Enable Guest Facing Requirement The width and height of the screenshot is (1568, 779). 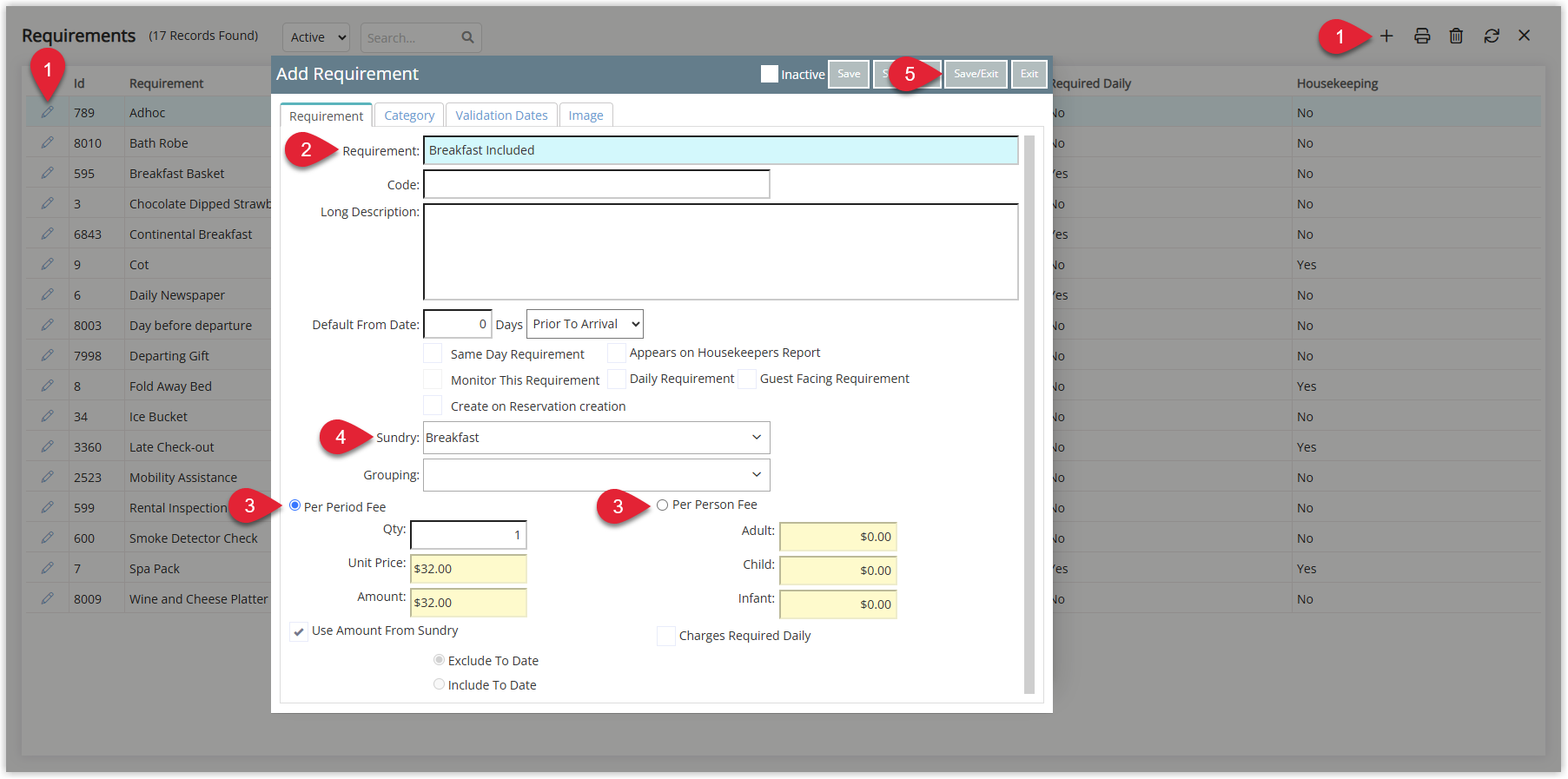[746, 379]
